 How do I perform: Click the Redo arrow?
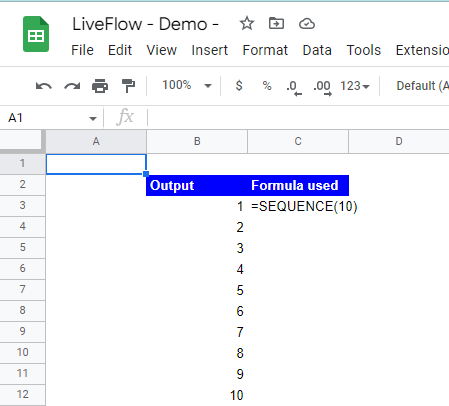[72, 86]
